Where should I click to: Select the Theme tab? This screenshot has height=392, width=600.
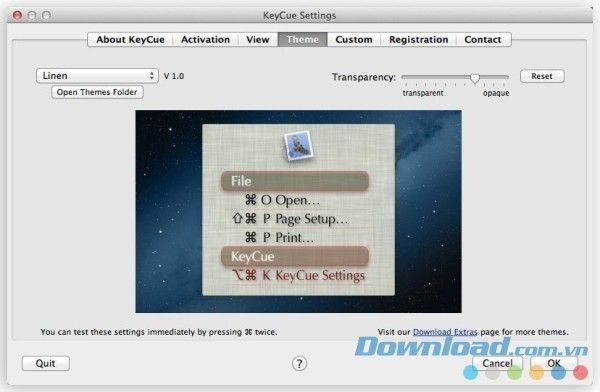click(302, 39)
